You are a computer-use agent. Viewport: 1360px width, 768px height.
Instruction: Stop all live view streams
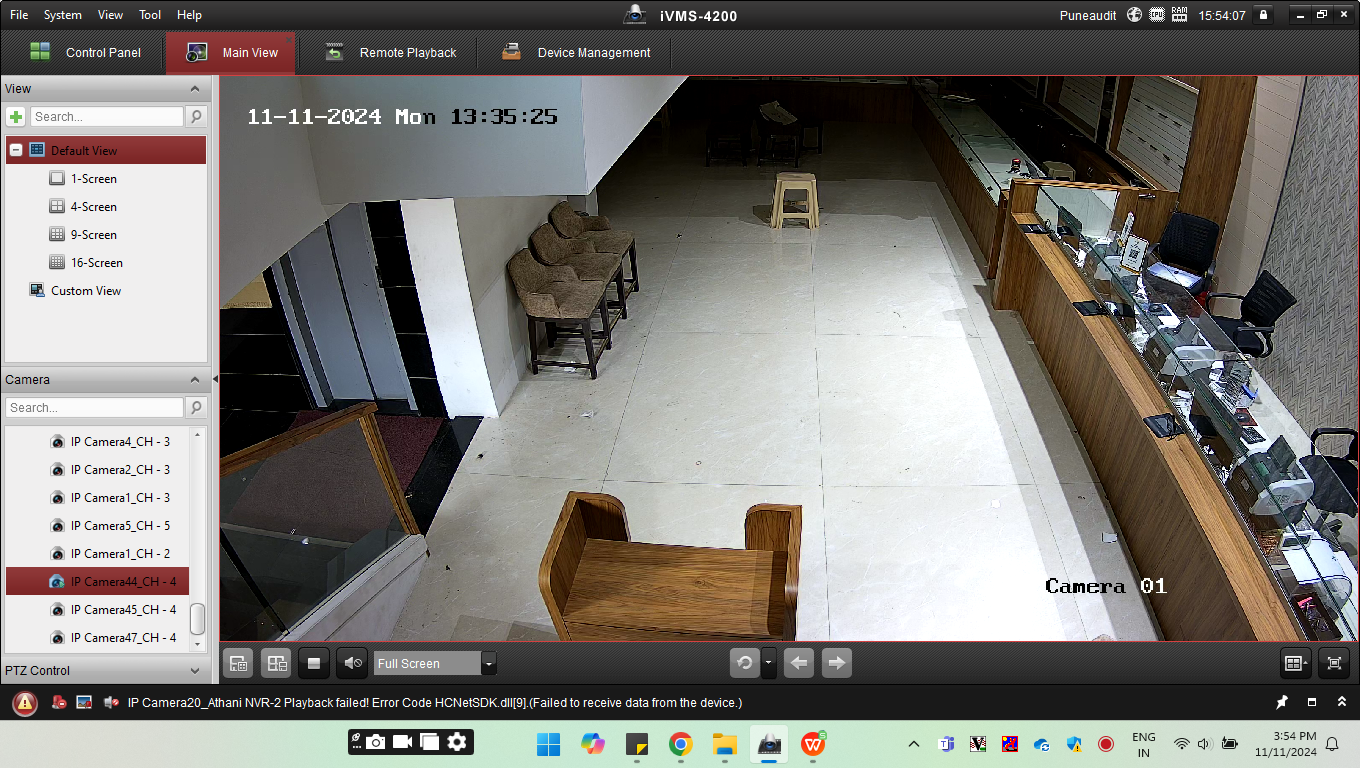pyautogui.click(x=314, y=663)
